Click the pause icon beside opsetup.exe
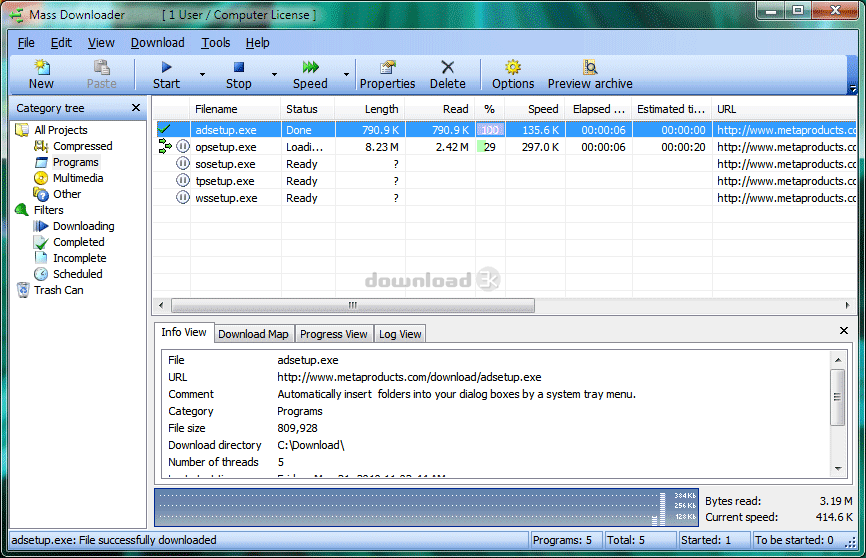This screenshot has width=866, height=558. coord(183,146)
